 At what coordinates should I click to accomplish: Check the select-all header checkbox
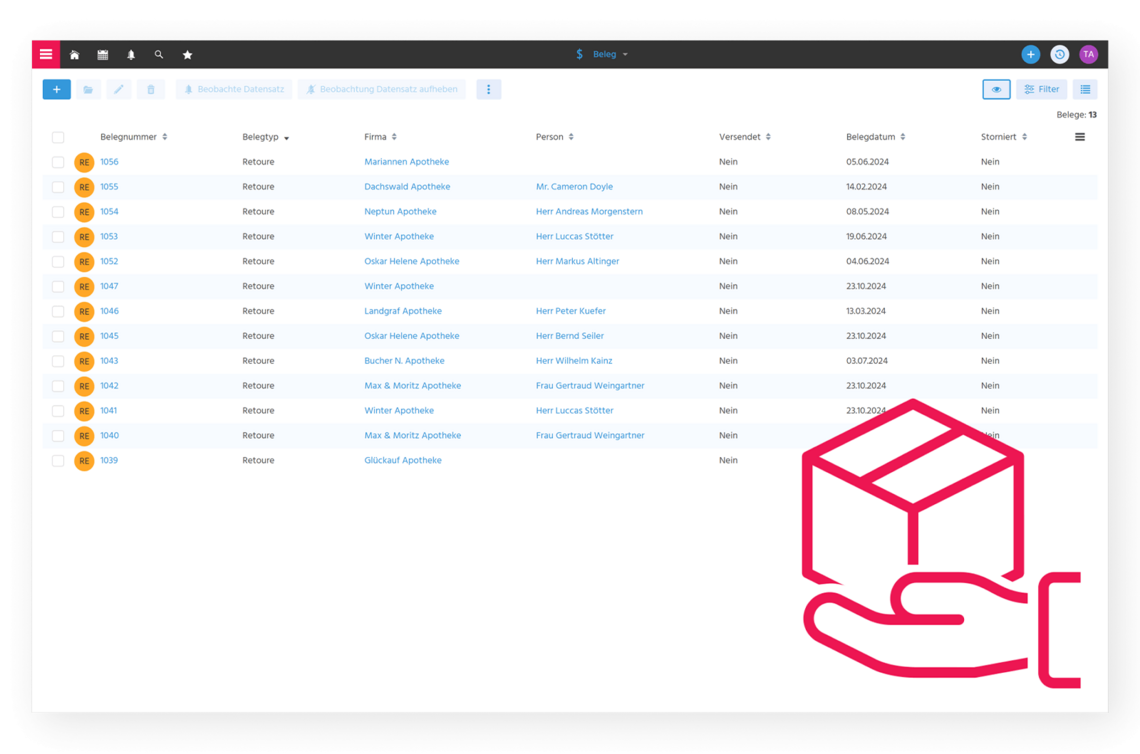point(58,137)
